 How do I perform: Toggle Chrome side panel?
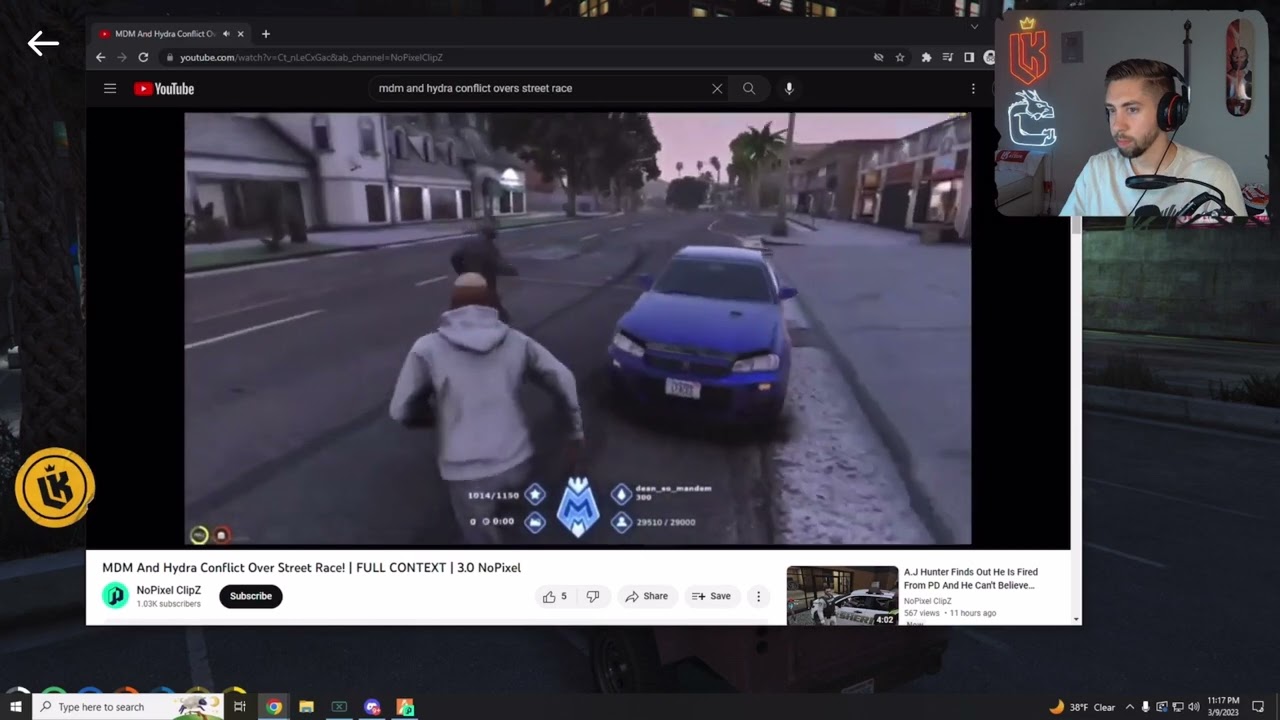969,58
